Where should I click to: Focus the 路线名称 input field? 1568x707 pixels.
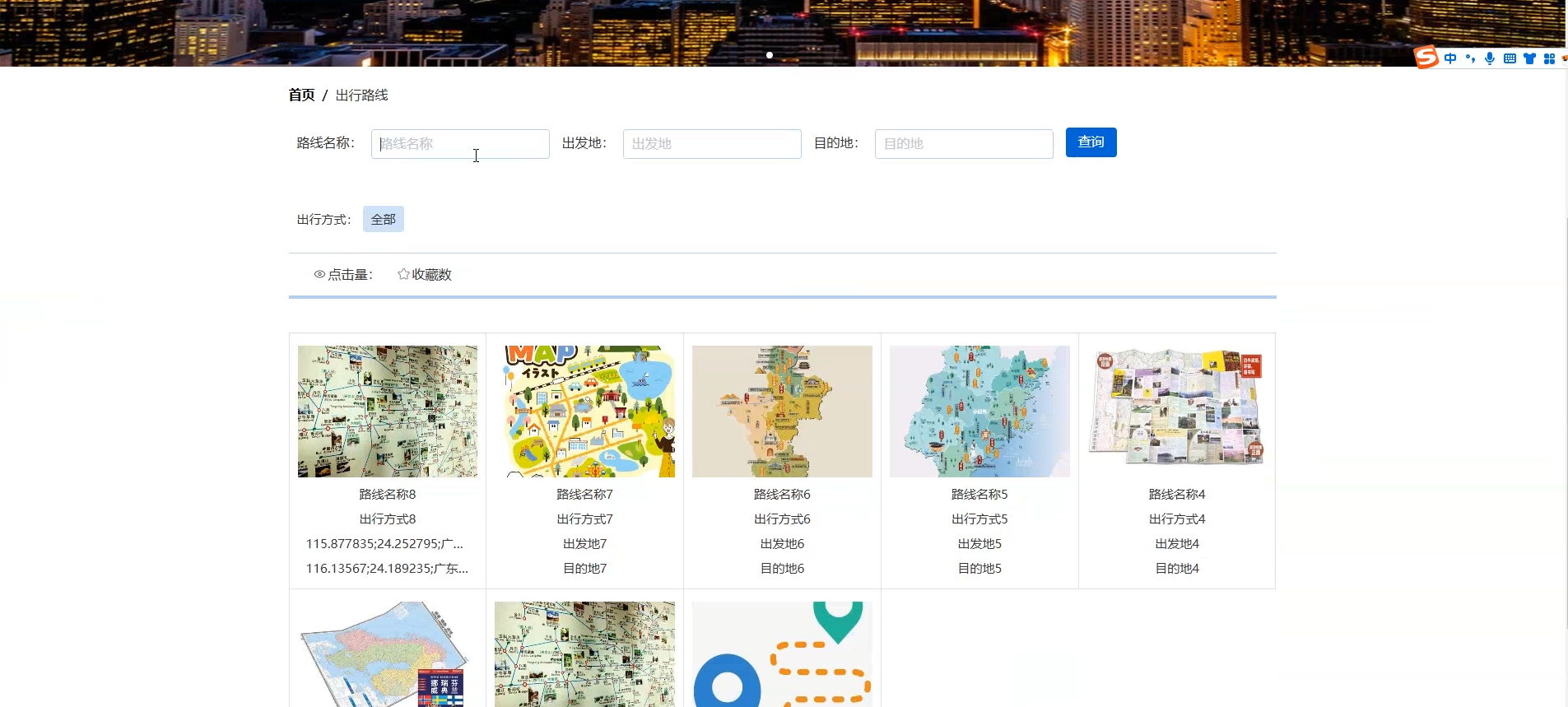pyautogui.click(x=460, y=144)
